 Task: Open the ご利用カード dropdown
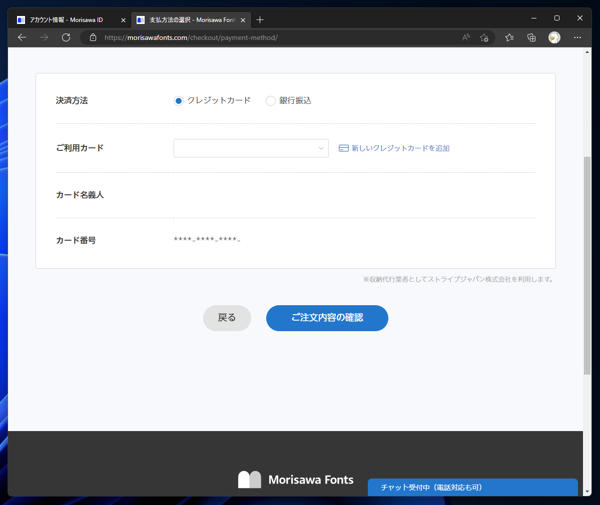(x=251, y=148)
